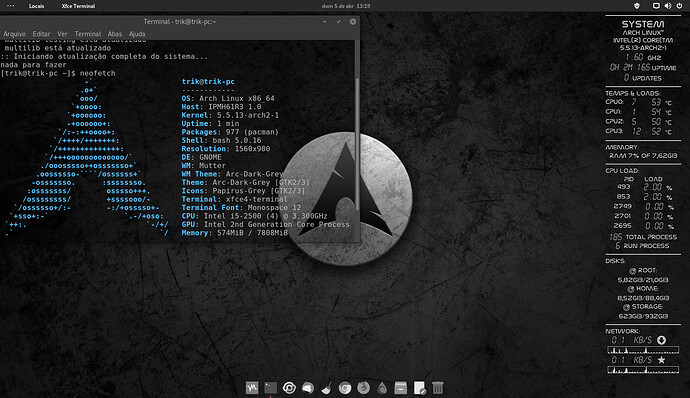Open the archive drawer icon in the dock
690x398 pixels.
click(x=400, y=388)
